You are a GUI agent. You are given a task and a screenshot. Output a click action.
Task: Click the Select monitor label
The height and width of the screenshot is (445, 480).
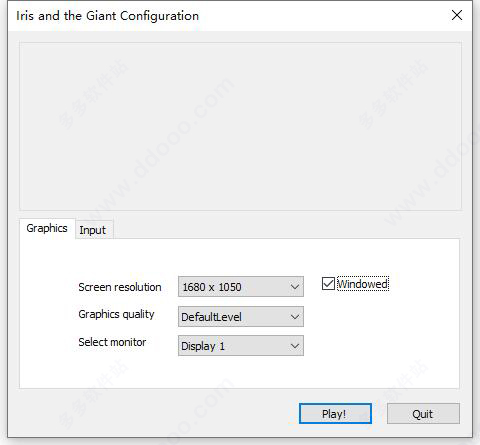tap(112, 342)
